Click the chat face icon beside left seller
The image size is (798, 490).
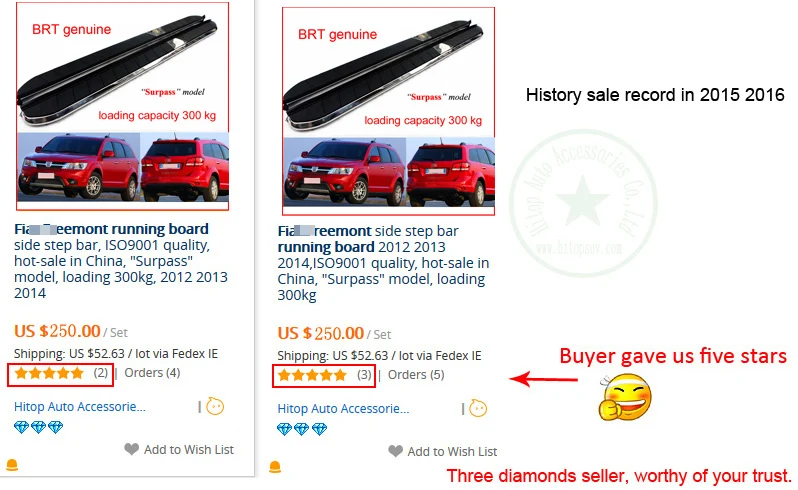click(x=214, y=406)
